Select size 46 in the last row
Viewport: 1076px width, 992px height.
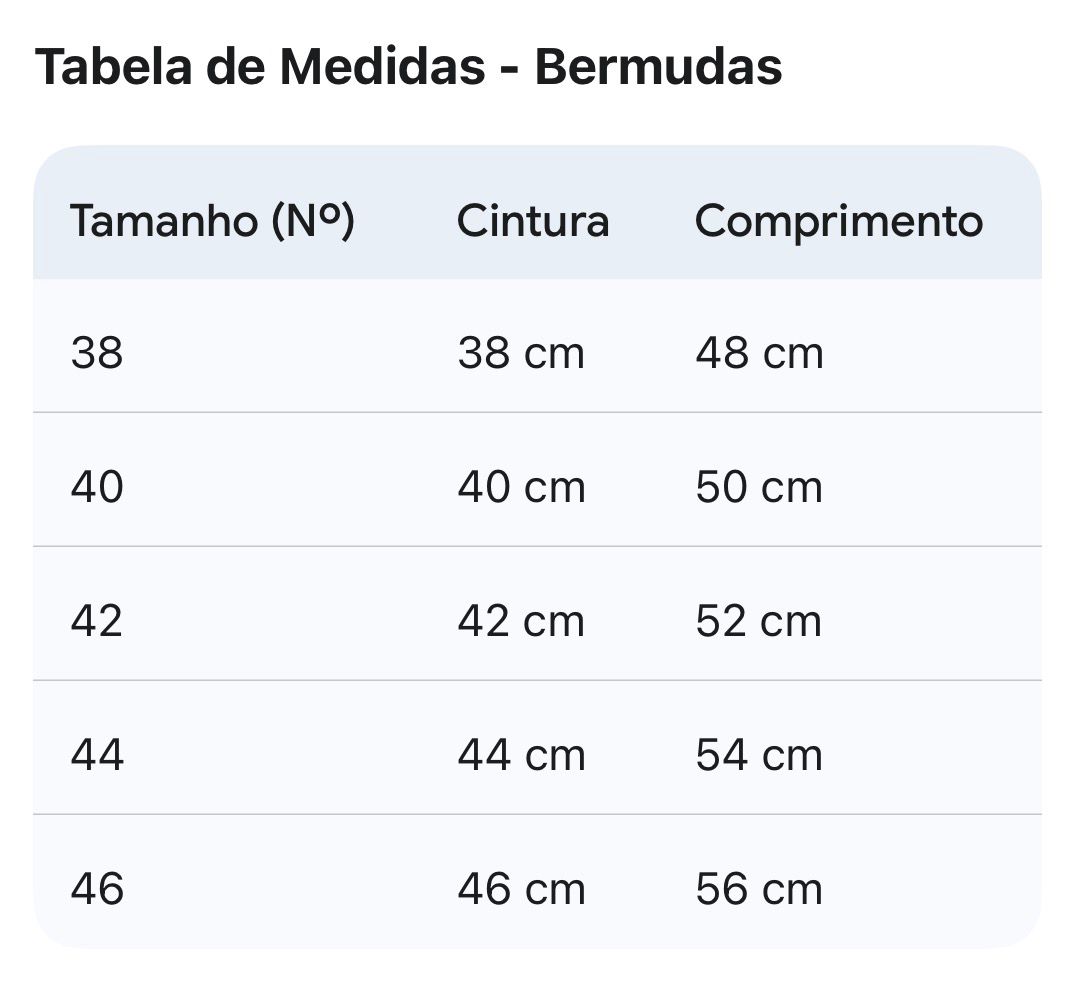click(97, 889)
